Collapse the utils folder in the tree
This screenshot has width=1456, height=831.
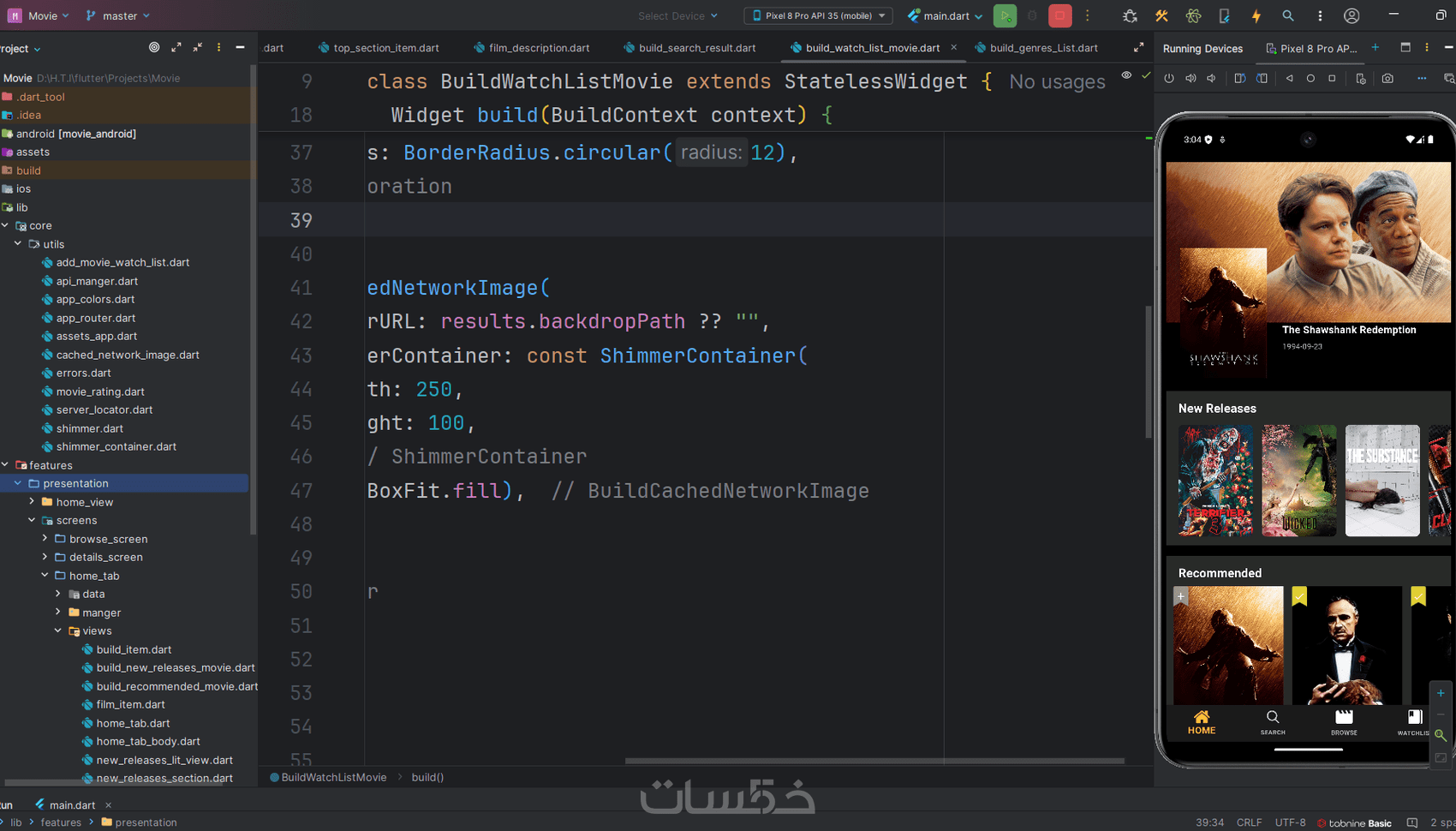pos(18,244)
